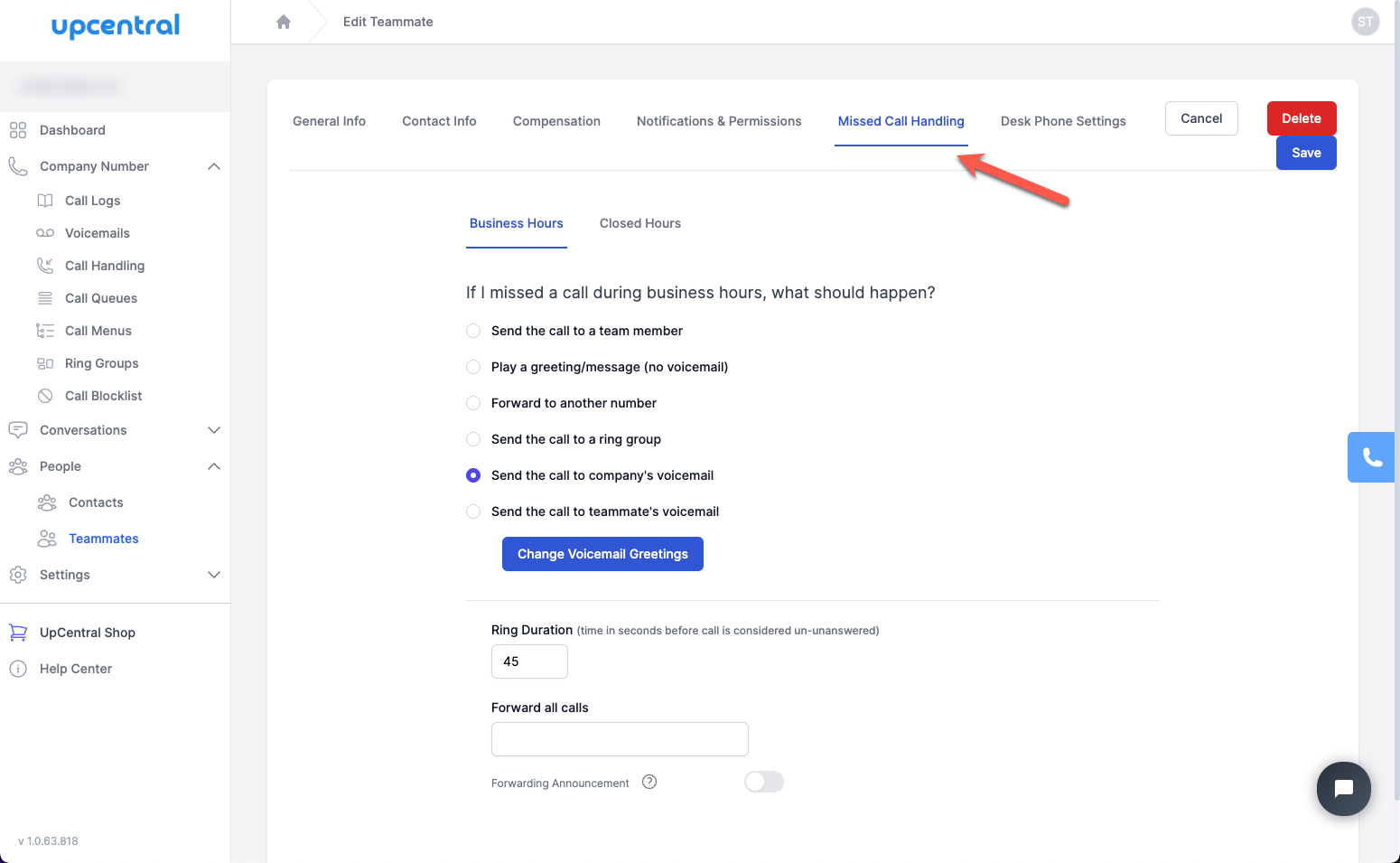1400x863 pixels.
Task: Click the Call Blocklist icon
Action: [x=45, y=396]
